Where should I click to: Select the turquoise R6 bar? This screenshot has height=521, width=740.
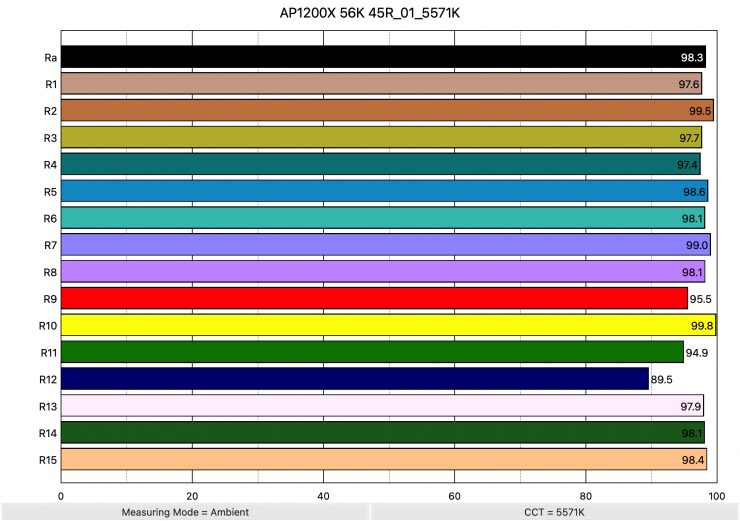pyautogui.click(x=383, y=218)
